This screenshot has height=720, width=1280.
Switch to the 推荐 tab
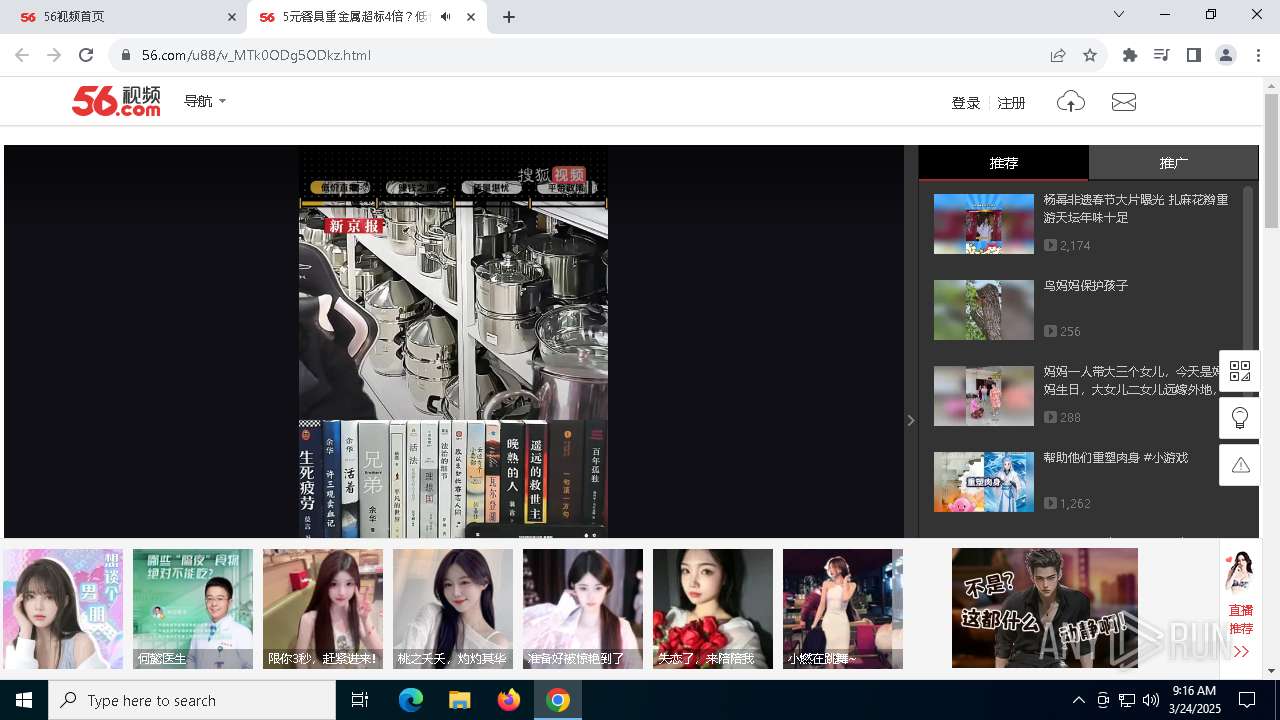1003,162
